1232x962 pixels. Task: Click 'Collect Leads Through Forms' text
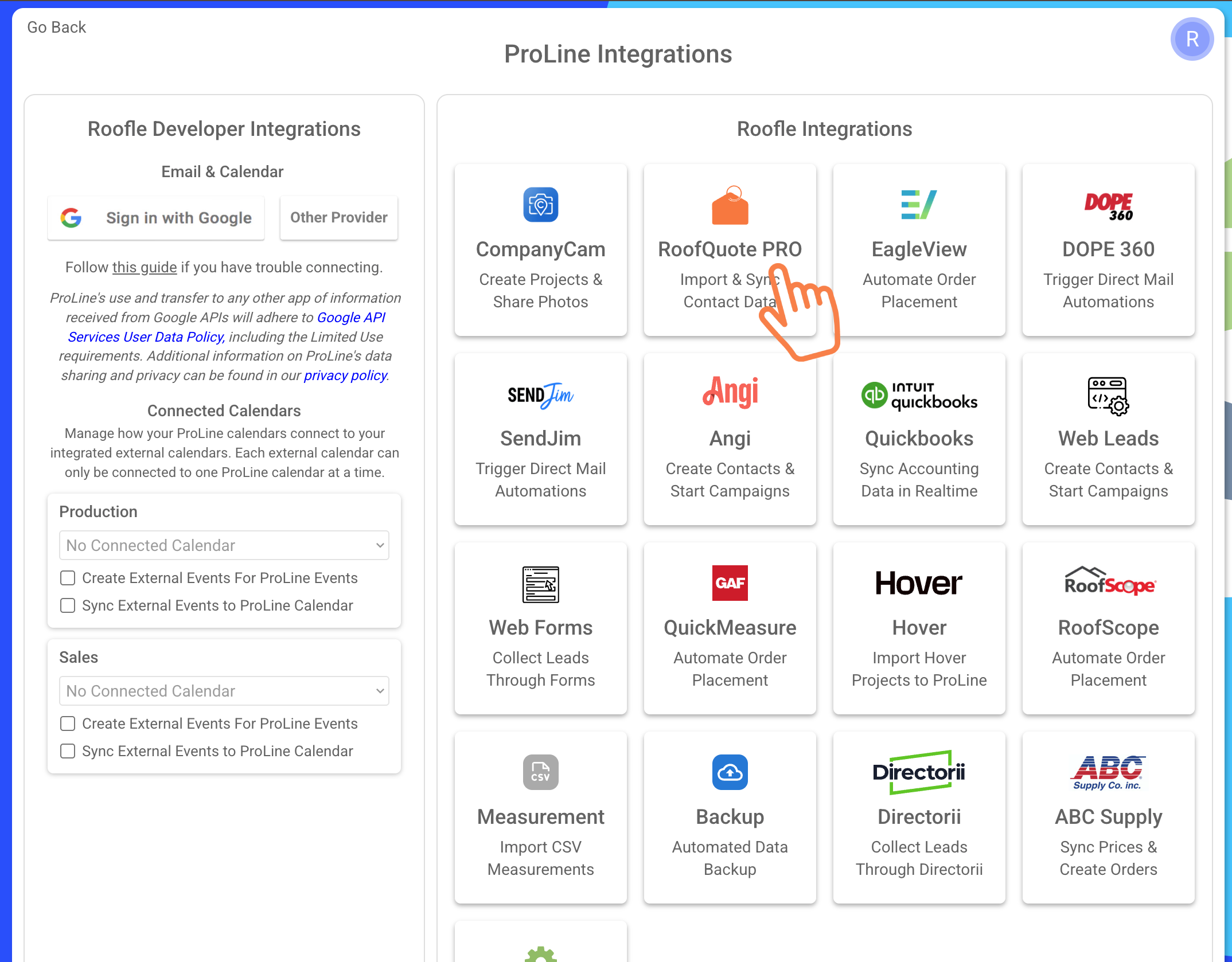[540, 669]
